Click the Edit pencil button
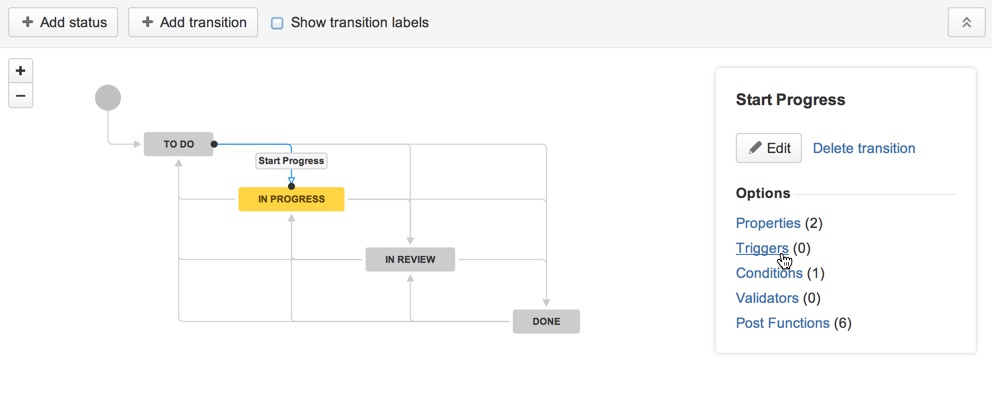992x399 pixels. 769,148
